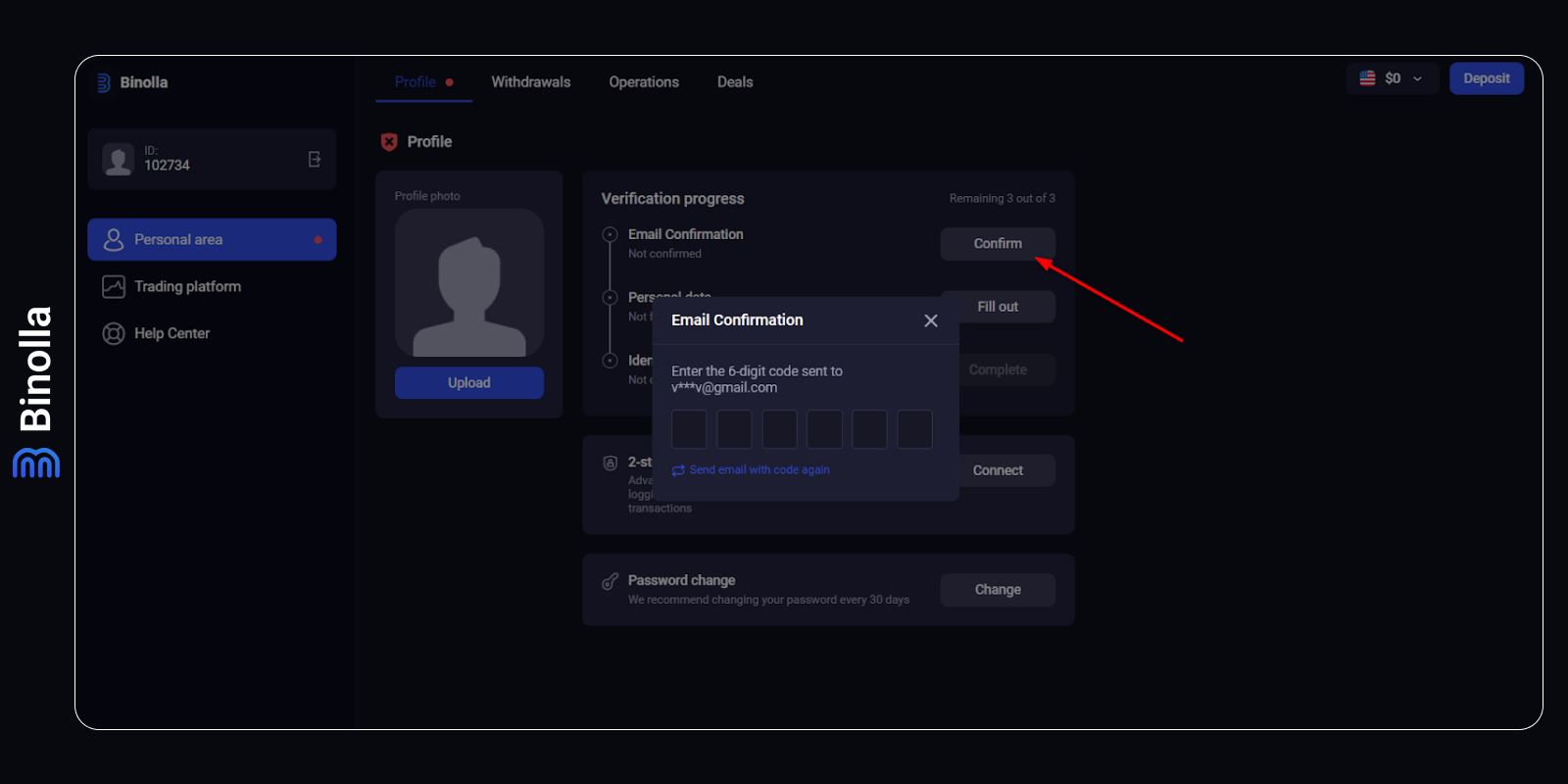Click the US flag icon near balance
Viewport: 1568px width, 784px height.
pyautogui.click(x=1367, y=77)
